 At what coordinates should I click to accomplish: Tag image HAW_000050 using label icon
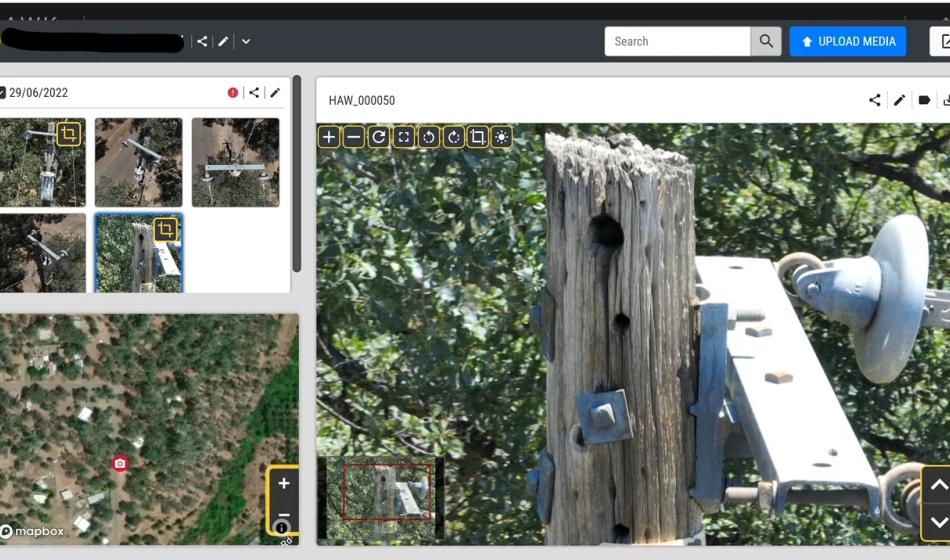pos(924,100)
